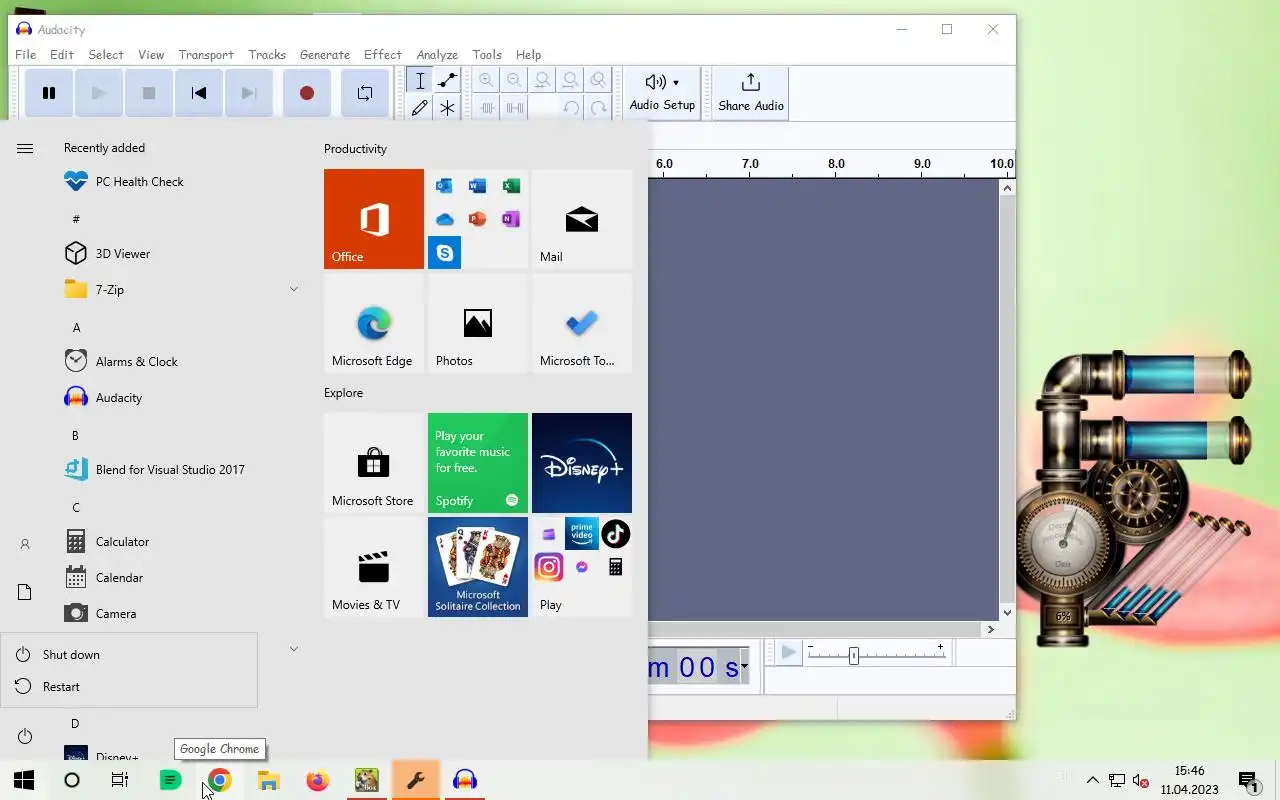Viewport: 1280px width, 800px height.
Task: Click Audacity vertical scrollbar down arrow
Action: coord(1007,613)
